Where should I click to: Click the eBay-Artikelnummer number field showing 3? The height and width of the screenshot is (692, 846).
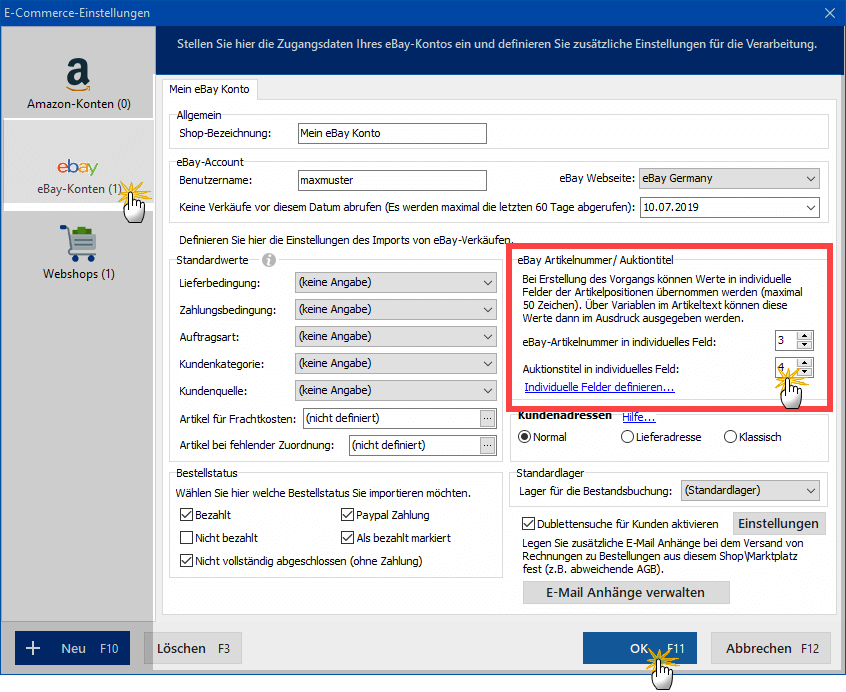pyautogui.click(x=786, y=340)
